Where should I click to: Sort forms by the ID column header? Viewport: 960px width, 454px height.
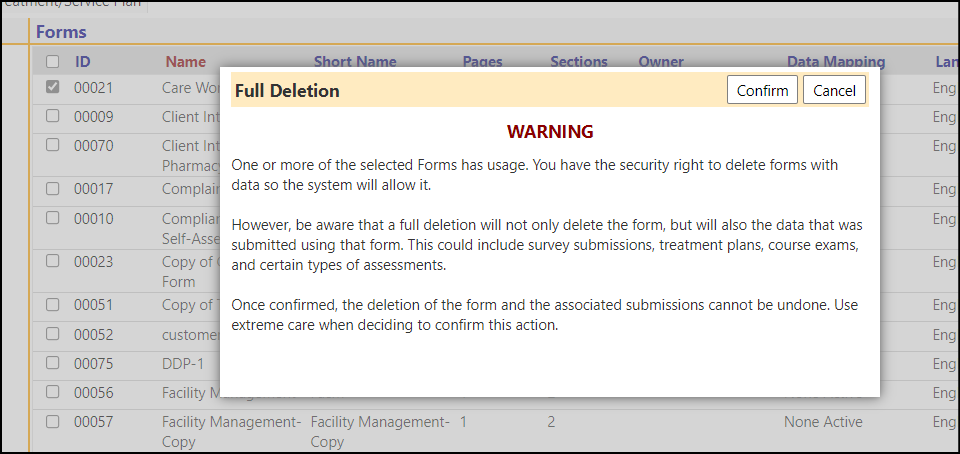click(x=83, y=62)
